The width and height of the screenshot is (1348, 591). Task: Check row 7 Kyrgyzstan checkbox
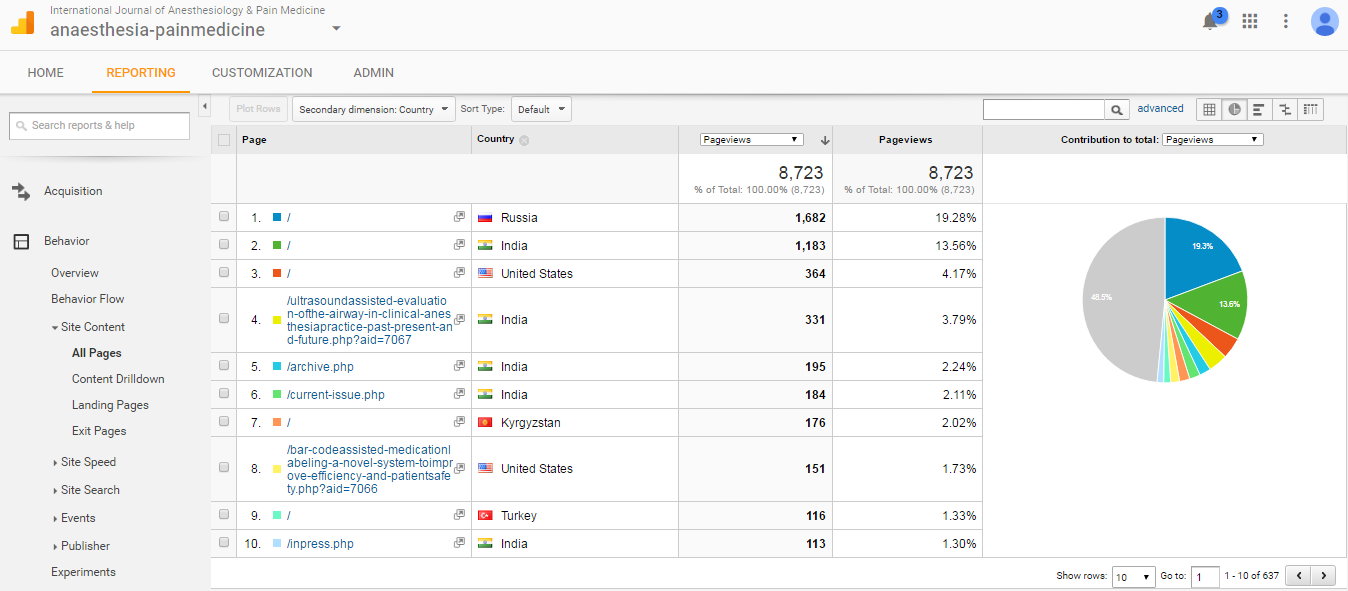(224, 422)
